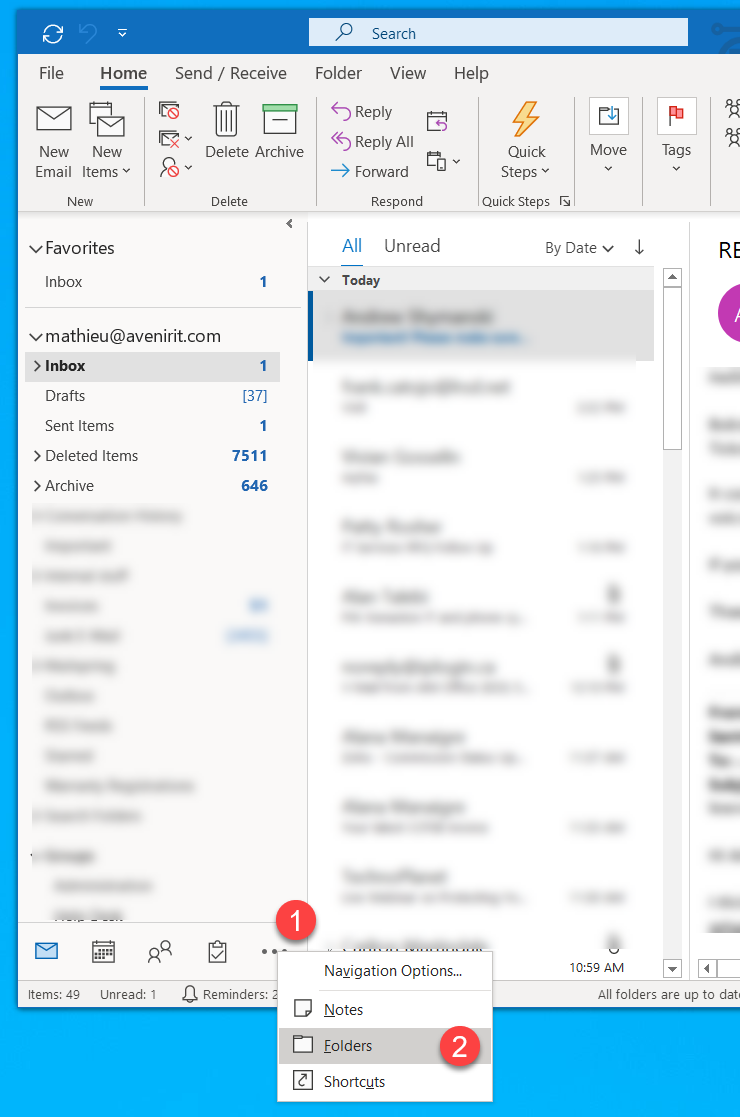Filter by Unread messages
The image size is (740, 1117).
pyautogui.click(x=412, y=246)
